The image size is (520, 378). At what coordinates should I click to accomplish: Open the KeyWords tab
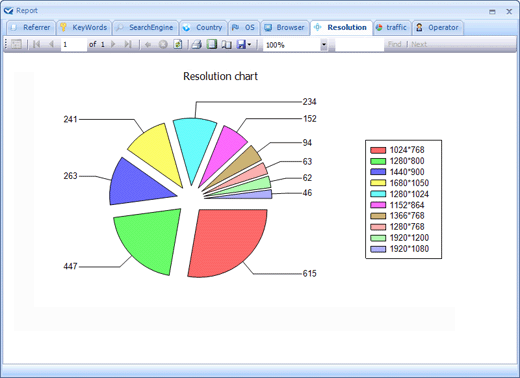(x=84, y=28)
